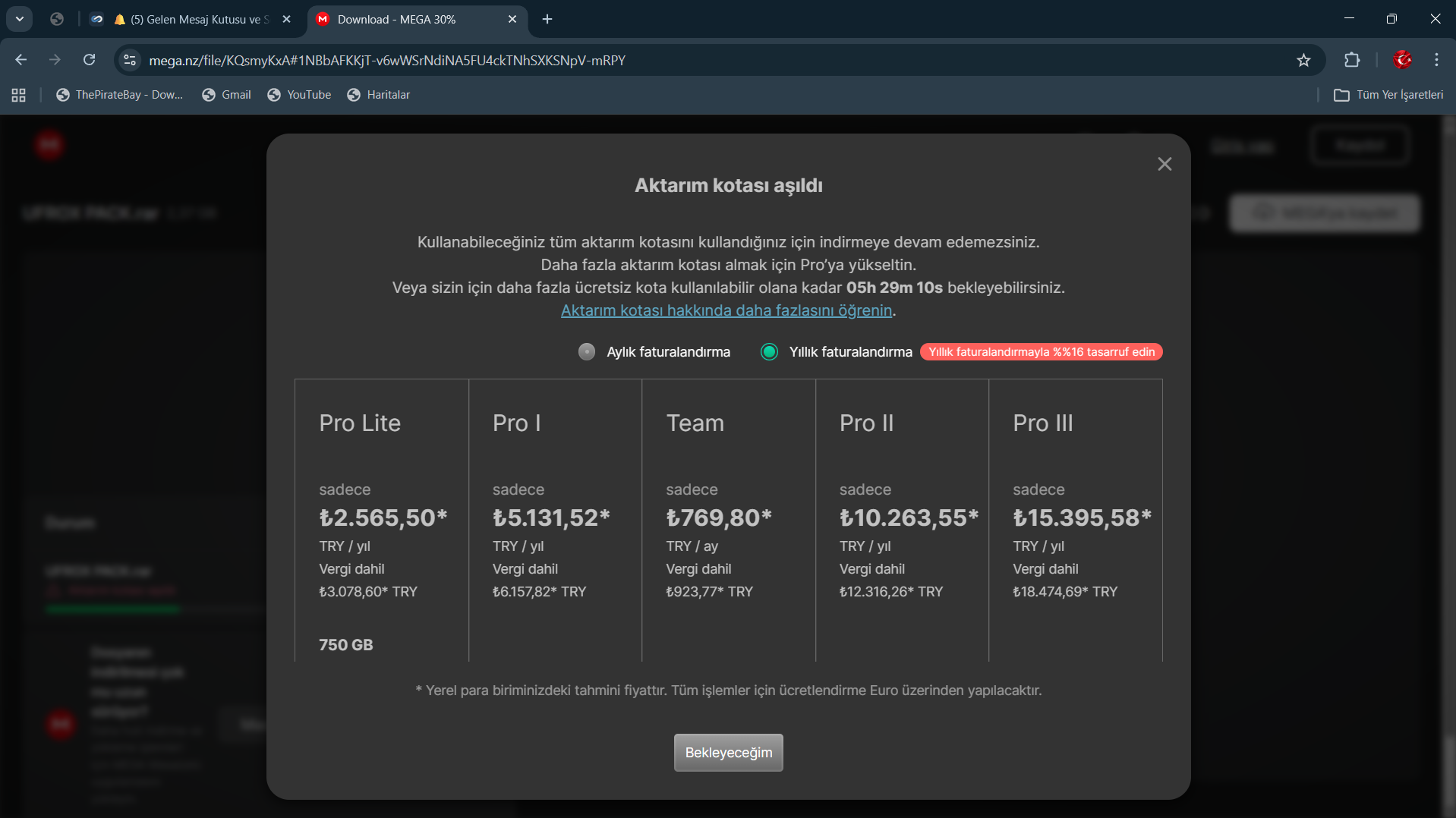Click the Pro II price ₺10.263,55
This screenshot has height=818, width=1456.
(909, 518)
